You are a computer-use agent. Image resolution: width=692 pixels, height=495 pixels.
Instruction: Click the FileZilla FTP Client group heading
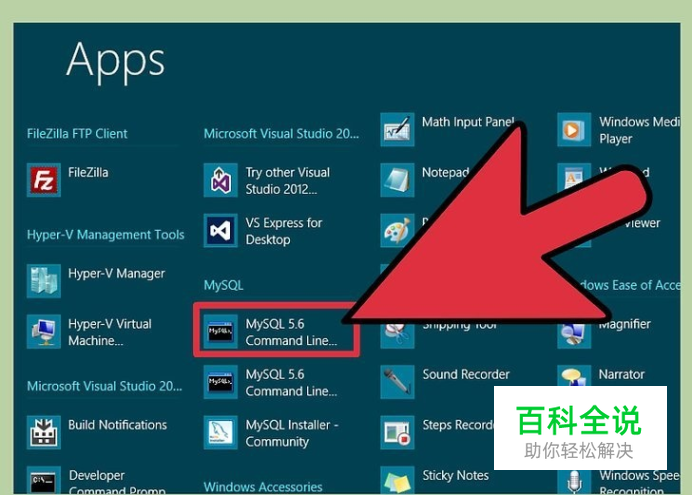tap(77, 134)
